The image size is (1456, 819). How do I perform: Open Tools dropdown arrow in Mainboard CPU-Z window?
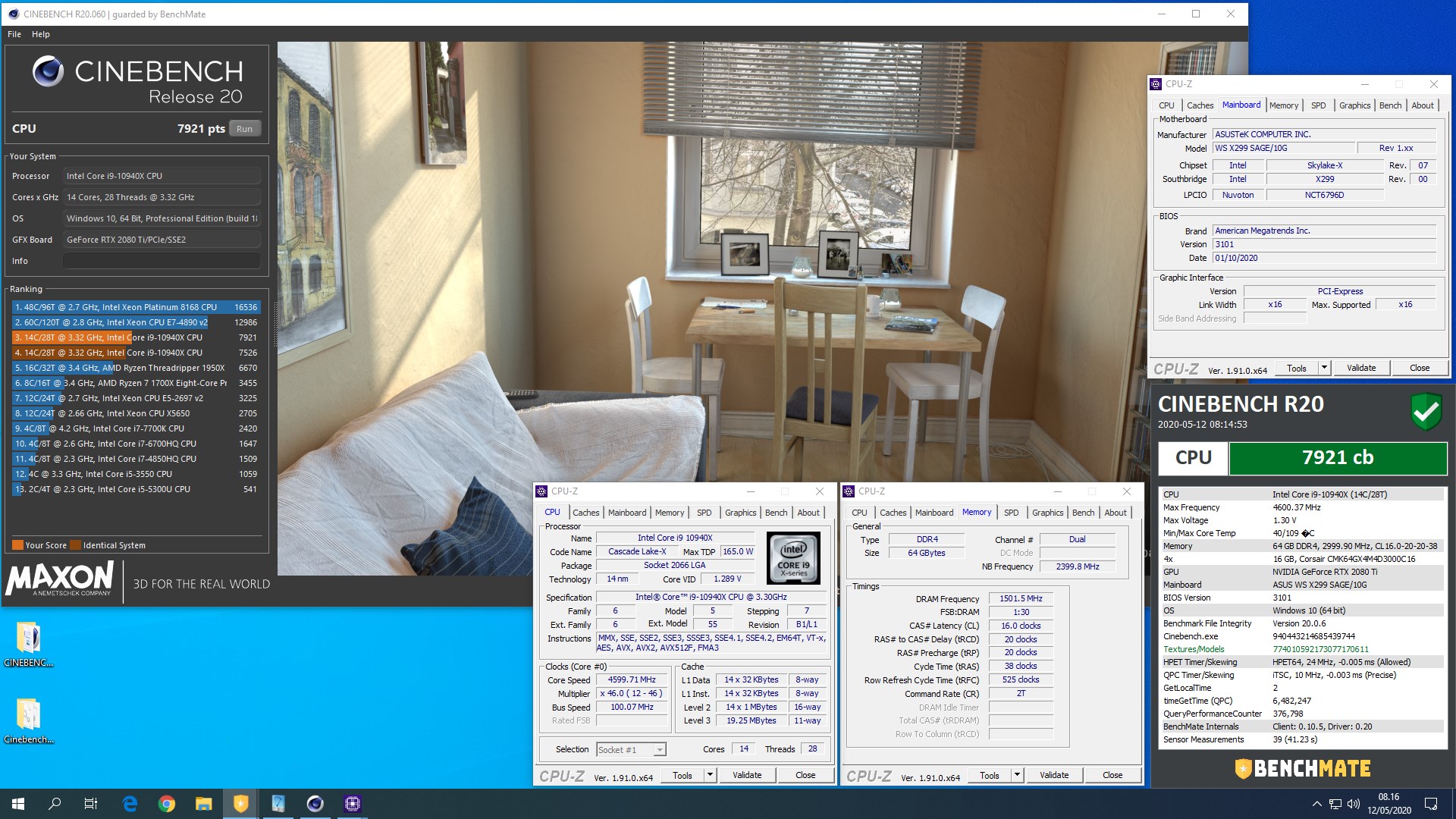tap(1324, 368)
